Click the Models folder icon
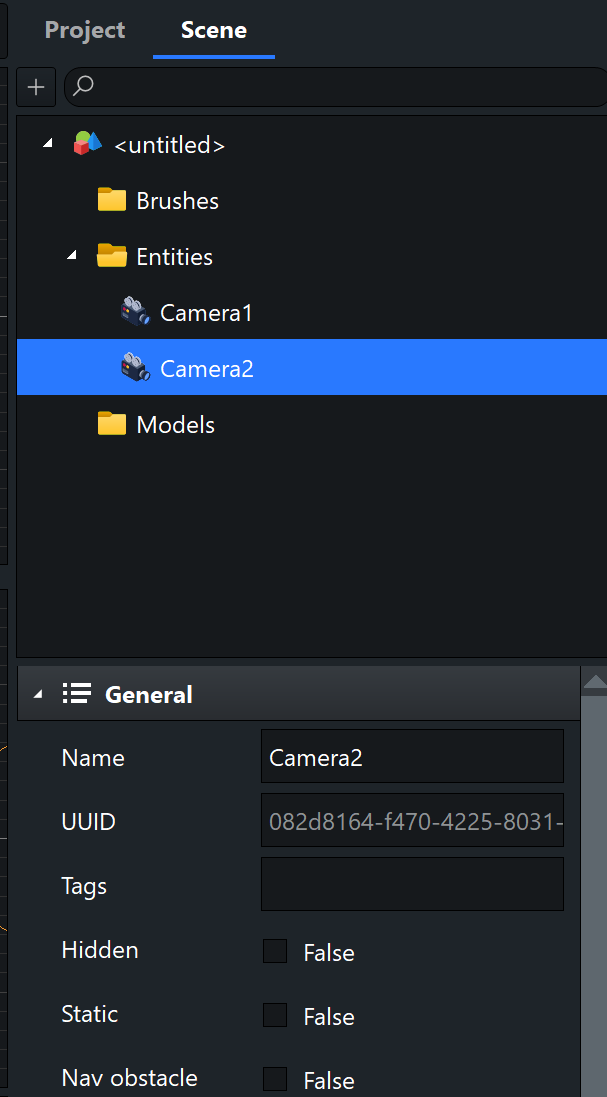Viewport: 607px width, 1097px height. click(x=112, y=424)
